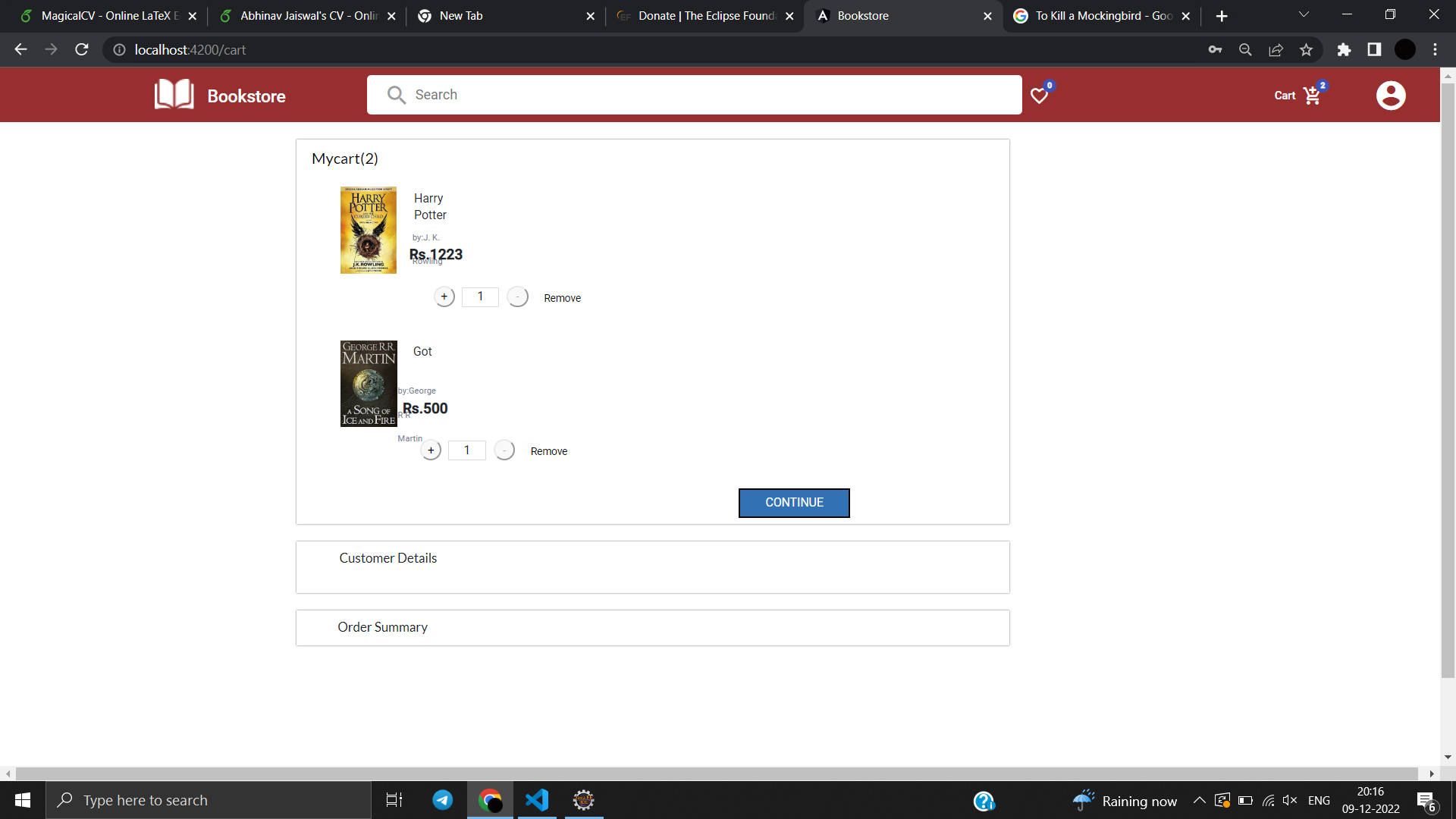Image resolution: width=1456 pixels, height=819 pixels.
Task: Expand the Order Summary section
Action: coord(382,627)
